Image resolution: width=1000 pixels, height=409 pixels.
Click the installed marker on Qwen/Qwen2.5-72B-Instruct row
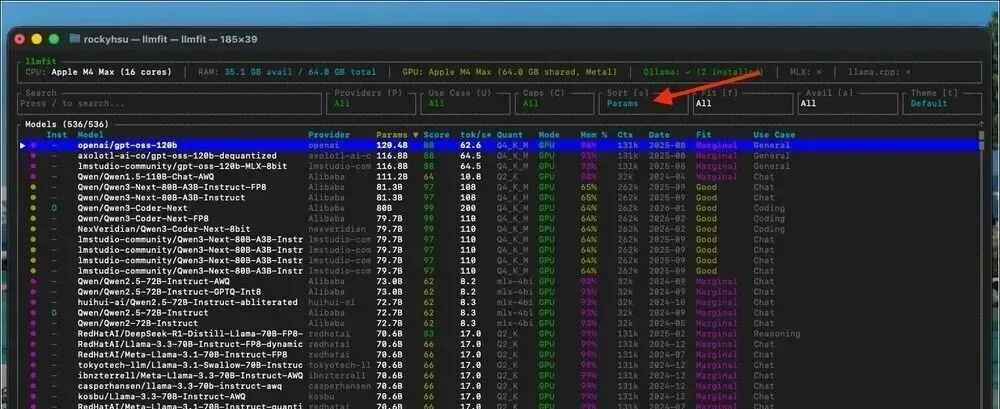coord(54,313)
